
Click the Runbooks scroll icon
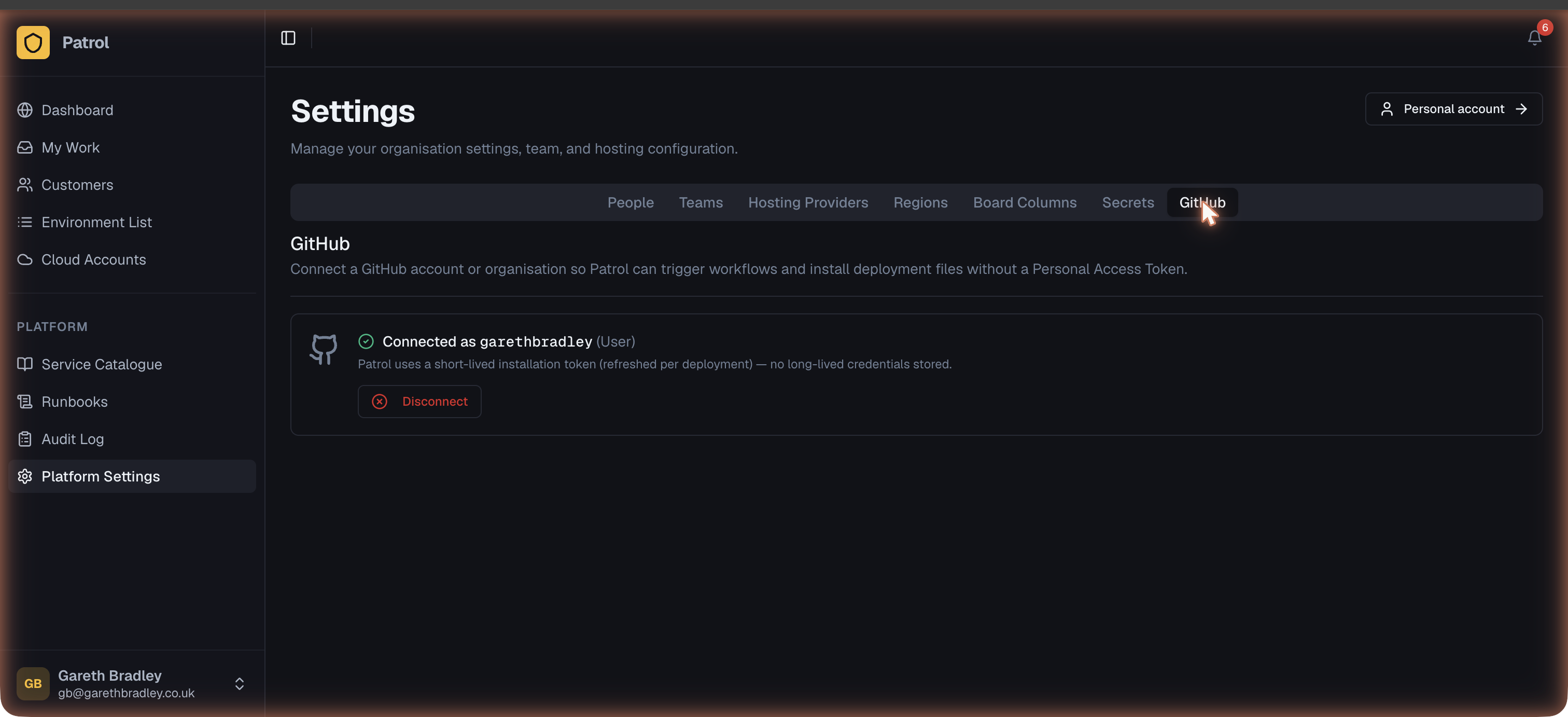25,402
